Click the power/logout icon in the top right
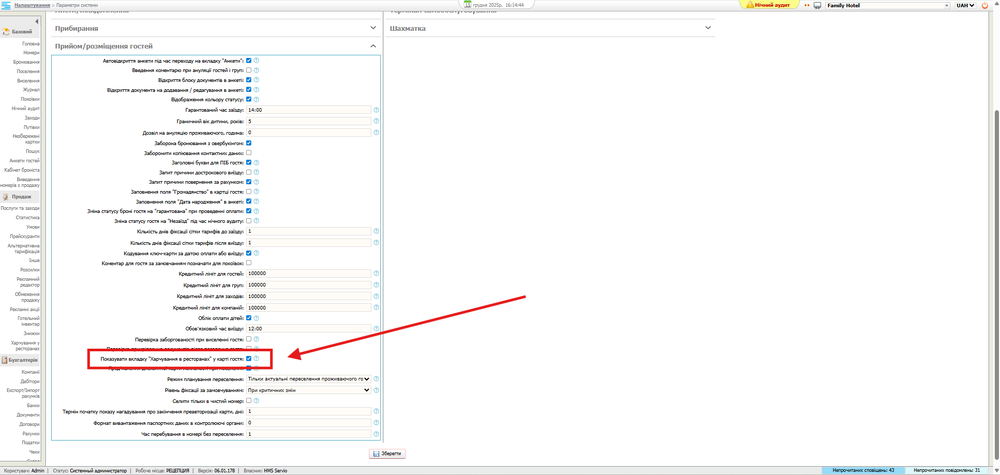The width and height of the screenshot is (1000, 475). pyautogui.click(x=985, y=5)
